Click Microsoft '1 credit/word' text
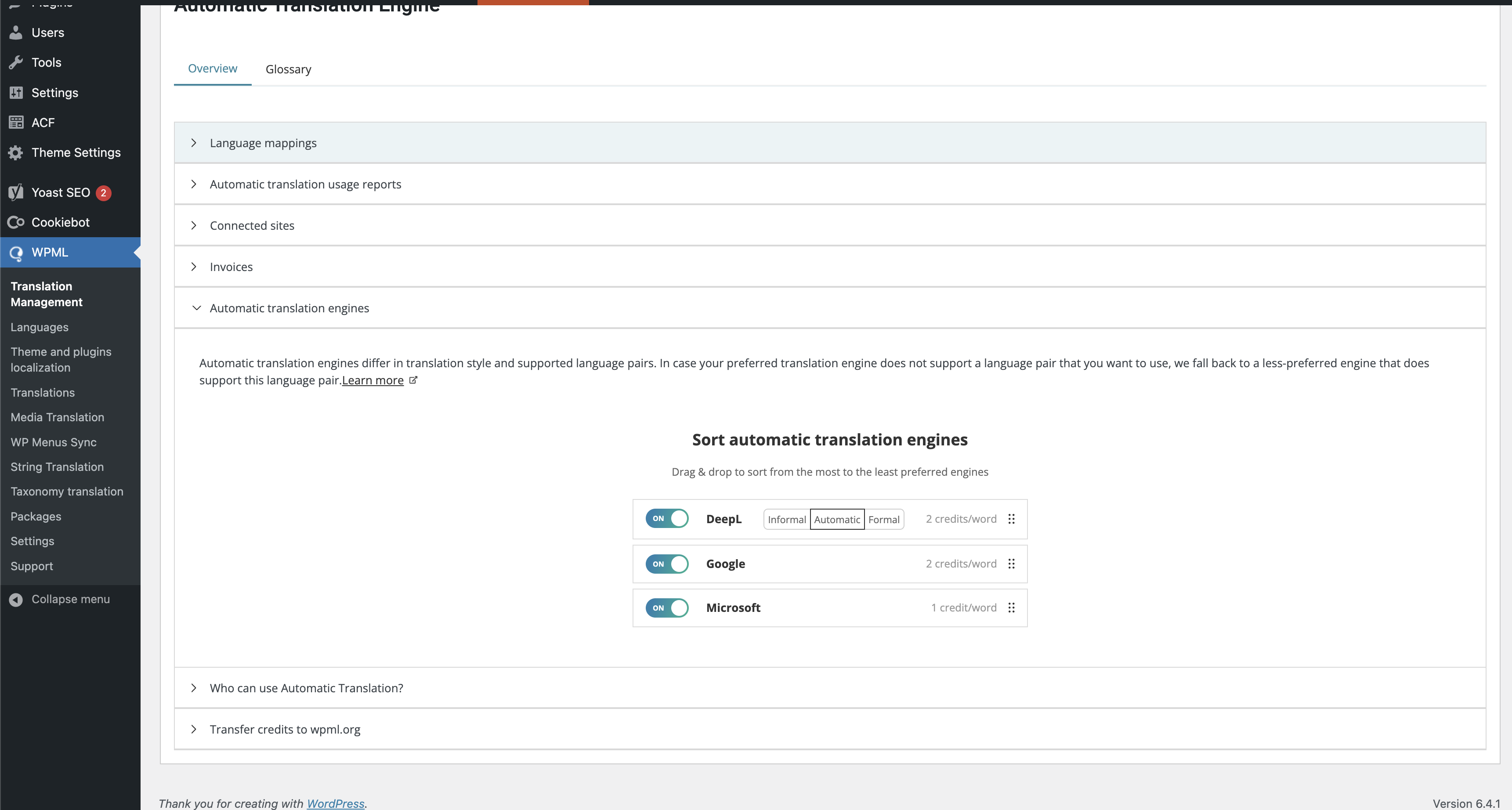This screenshot has height=810, width=1512. pyautogui.click(x=964, y=607)
